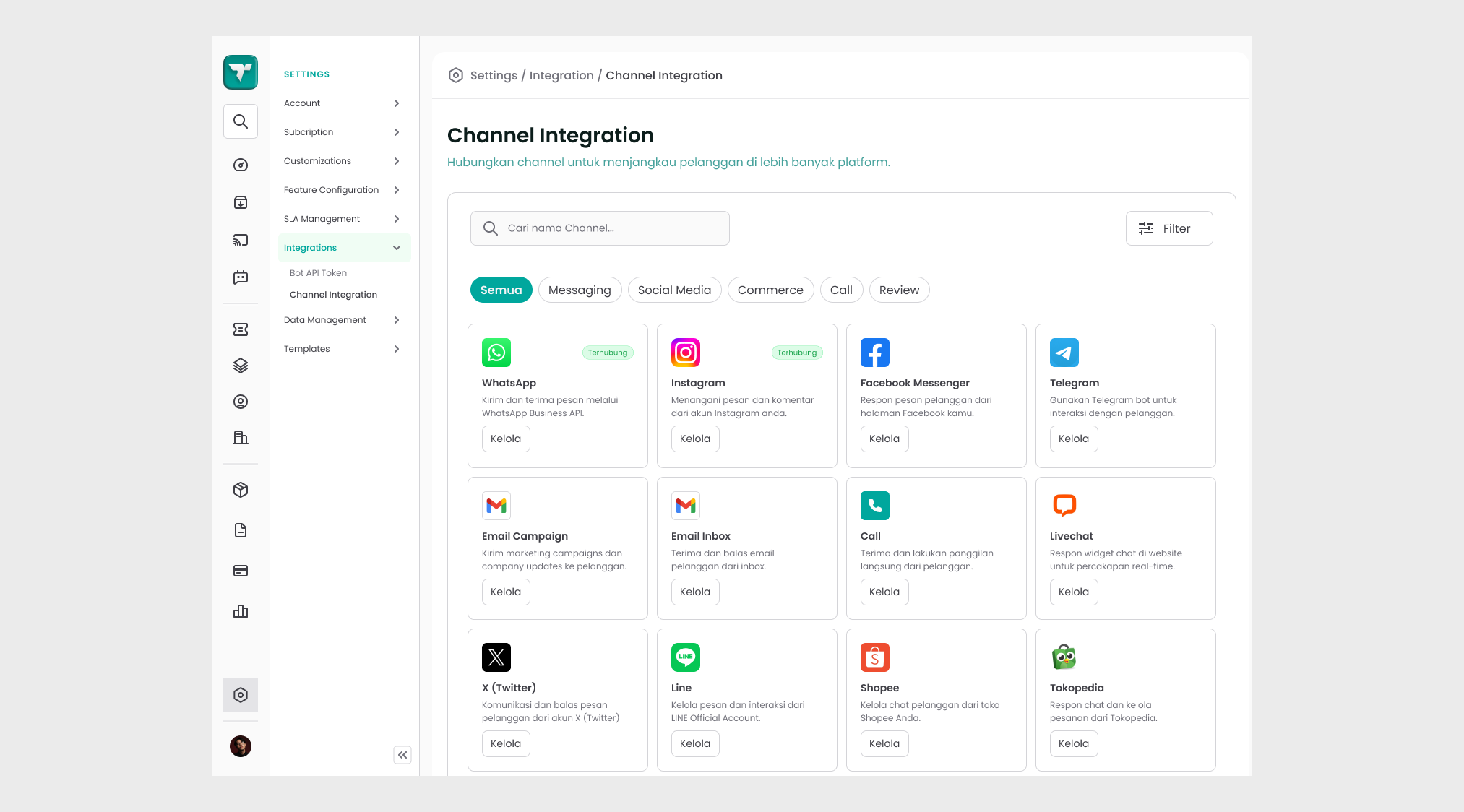1464x812 pixels.
Task: Open the inbox download icon in rail
Action: (x=241, y=202)
